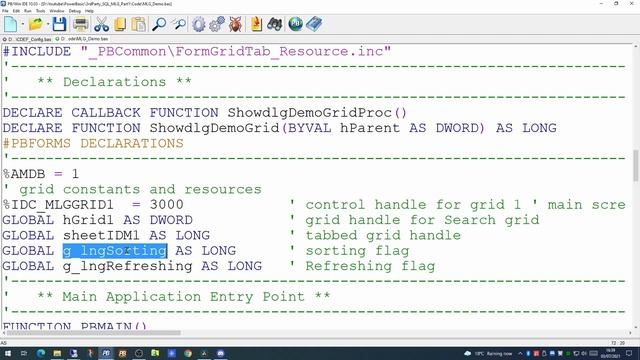Save the file with the floppy disk icon
The height and width of the screenshot is (360, 640).
(59, 24)
